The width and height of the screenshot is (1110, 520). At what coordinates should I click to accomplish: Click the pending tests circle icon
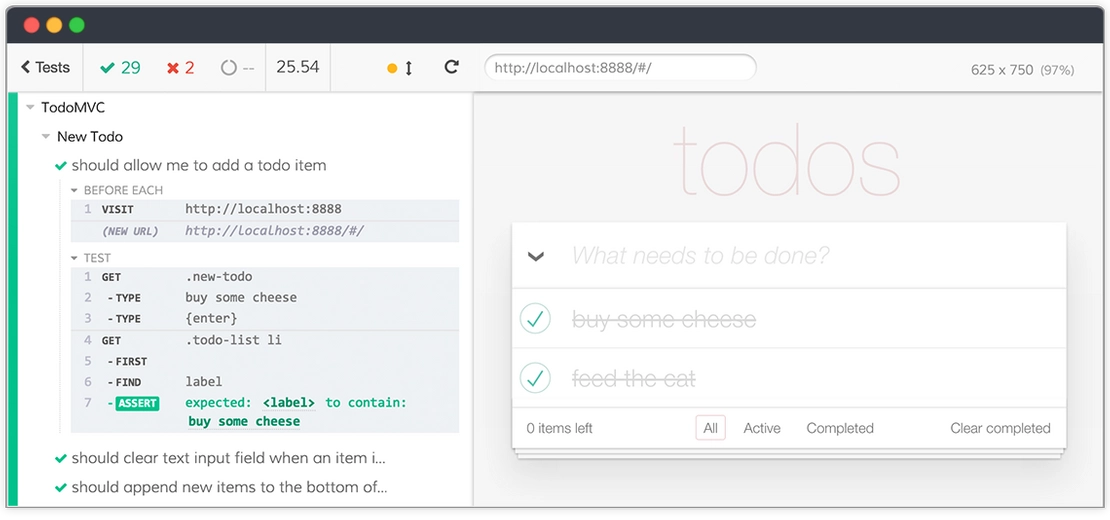coord(229,68)
